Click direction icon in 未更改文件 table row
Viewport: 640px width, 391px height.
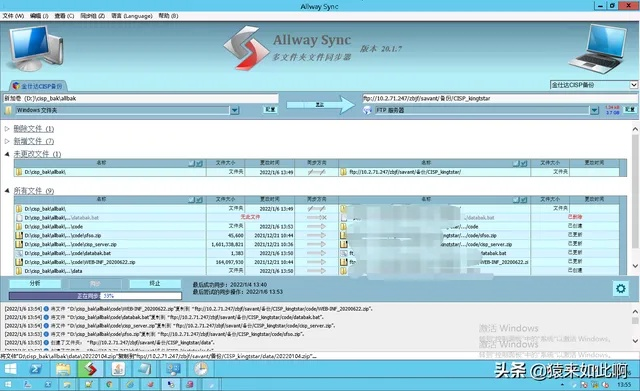(x=317, y=172)
